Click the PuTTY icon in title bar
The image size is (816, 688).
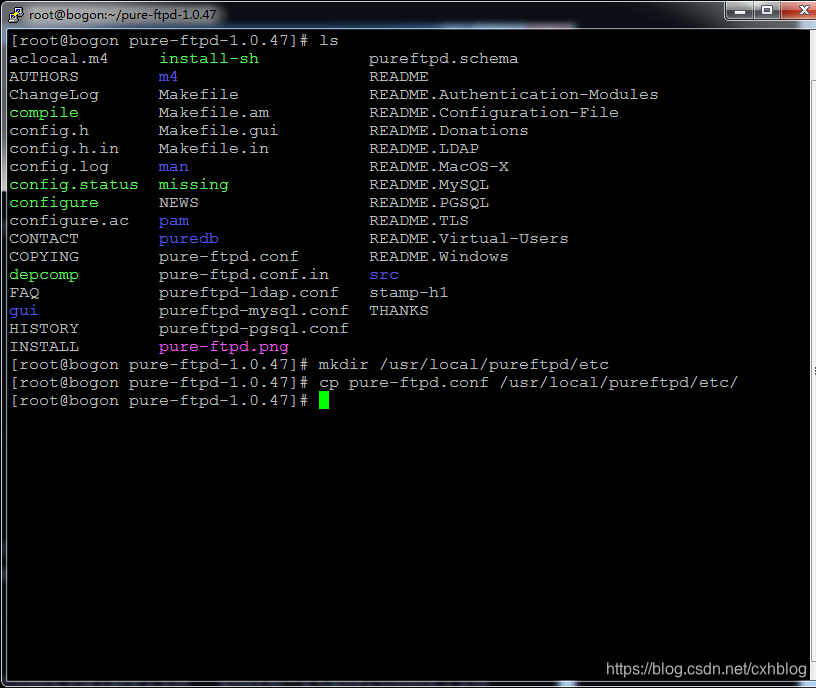16,15
